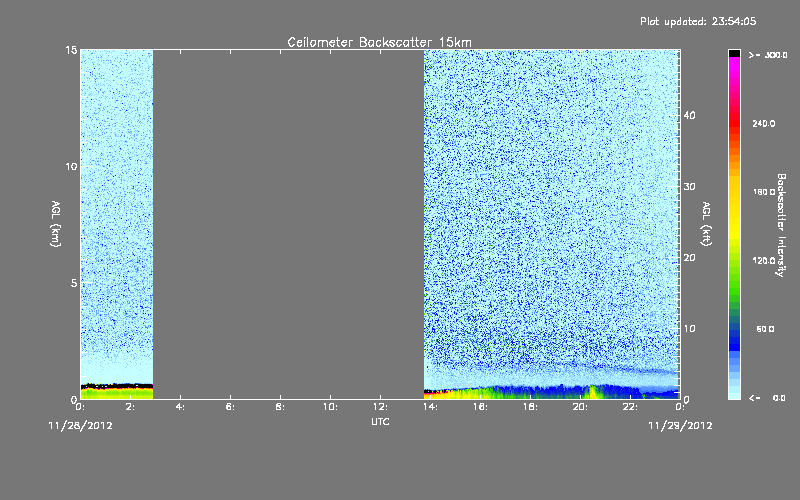Click the 'AGL (kft)' right axis label

tap(706, 223)
